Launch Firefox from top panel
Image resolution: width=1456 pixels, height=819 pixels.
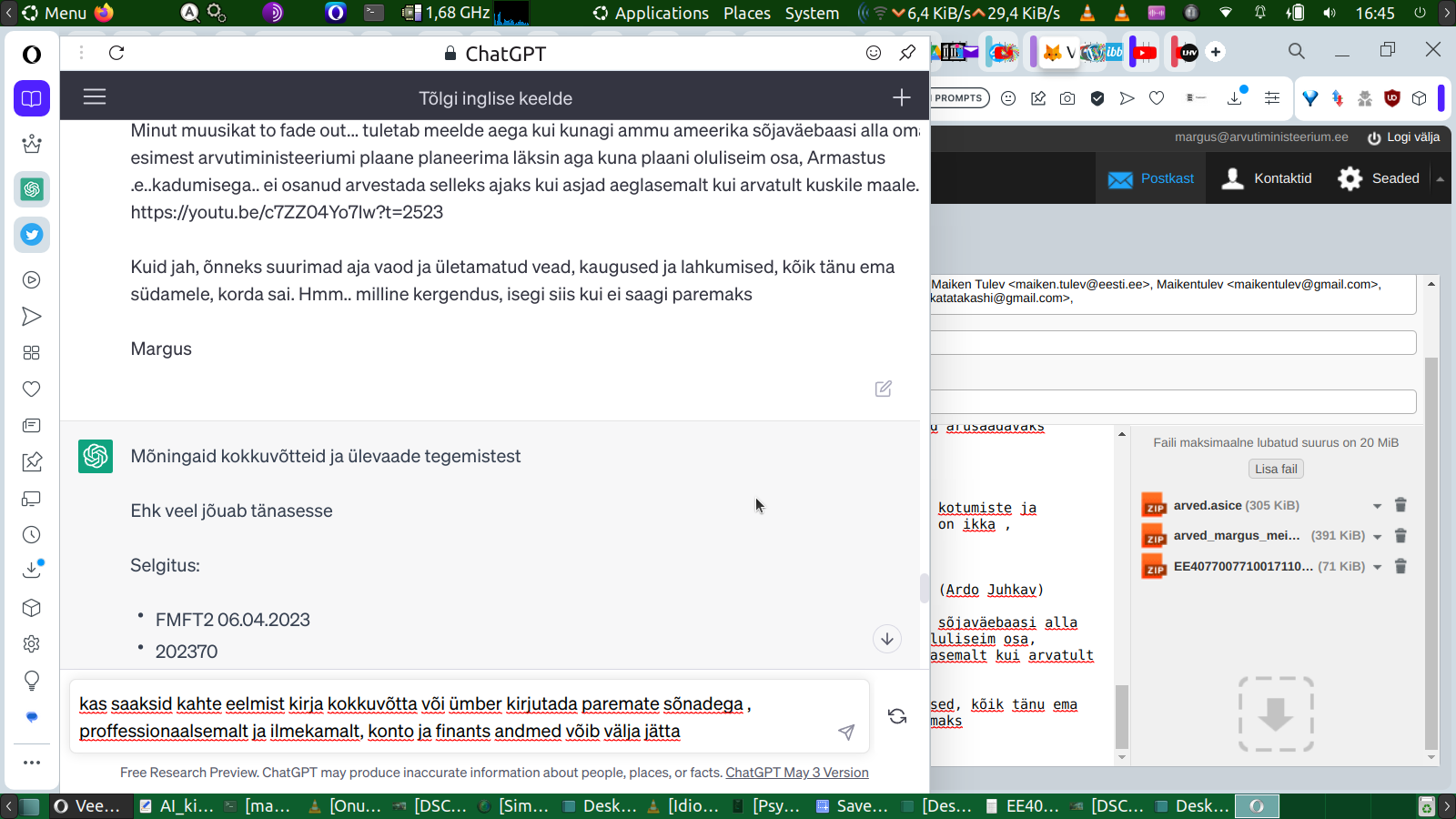[105, 13]
